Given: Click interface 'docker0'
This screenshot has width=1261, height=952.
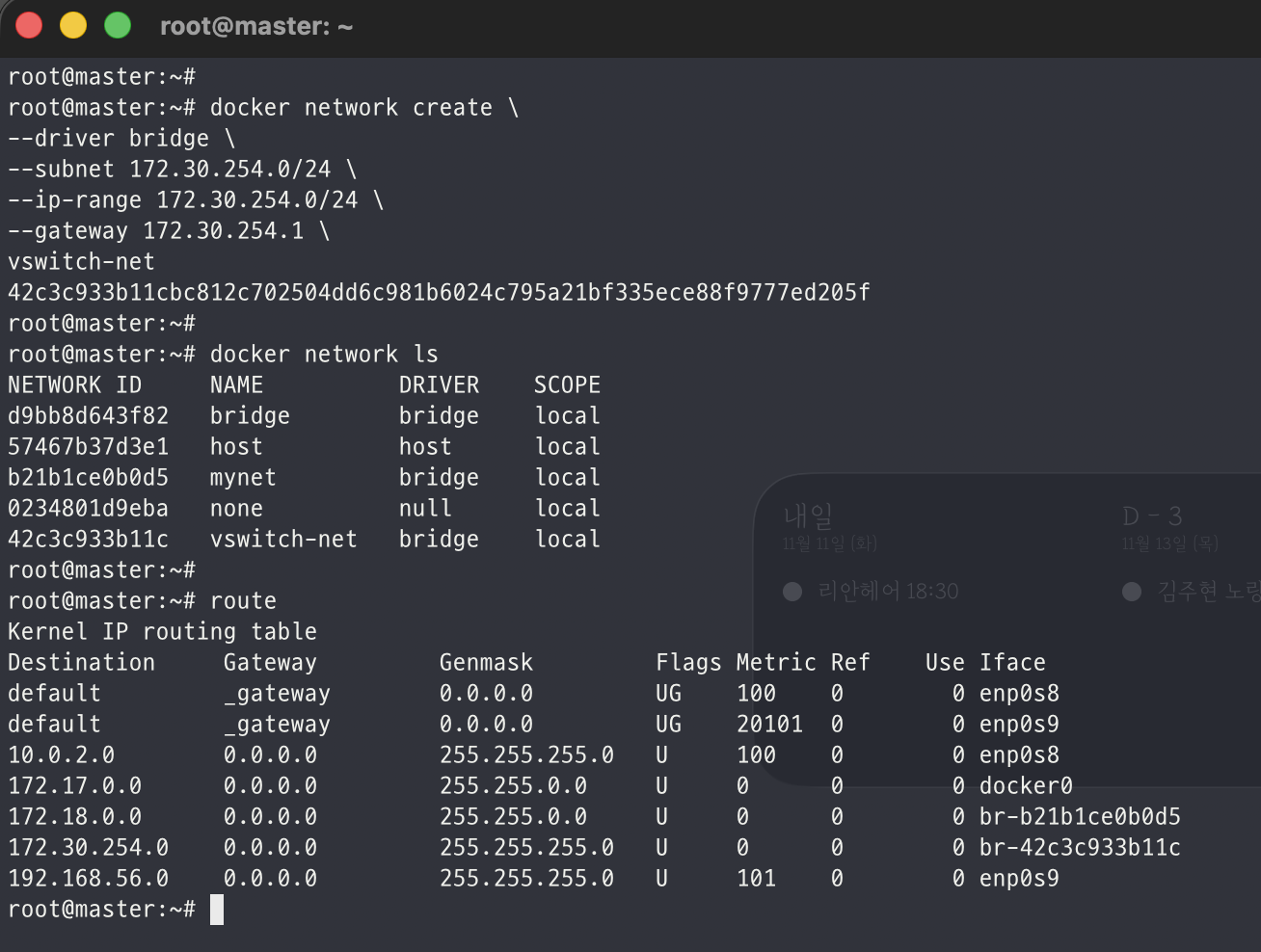Looking at the screenshot, I should click(x=1026, y=786).
